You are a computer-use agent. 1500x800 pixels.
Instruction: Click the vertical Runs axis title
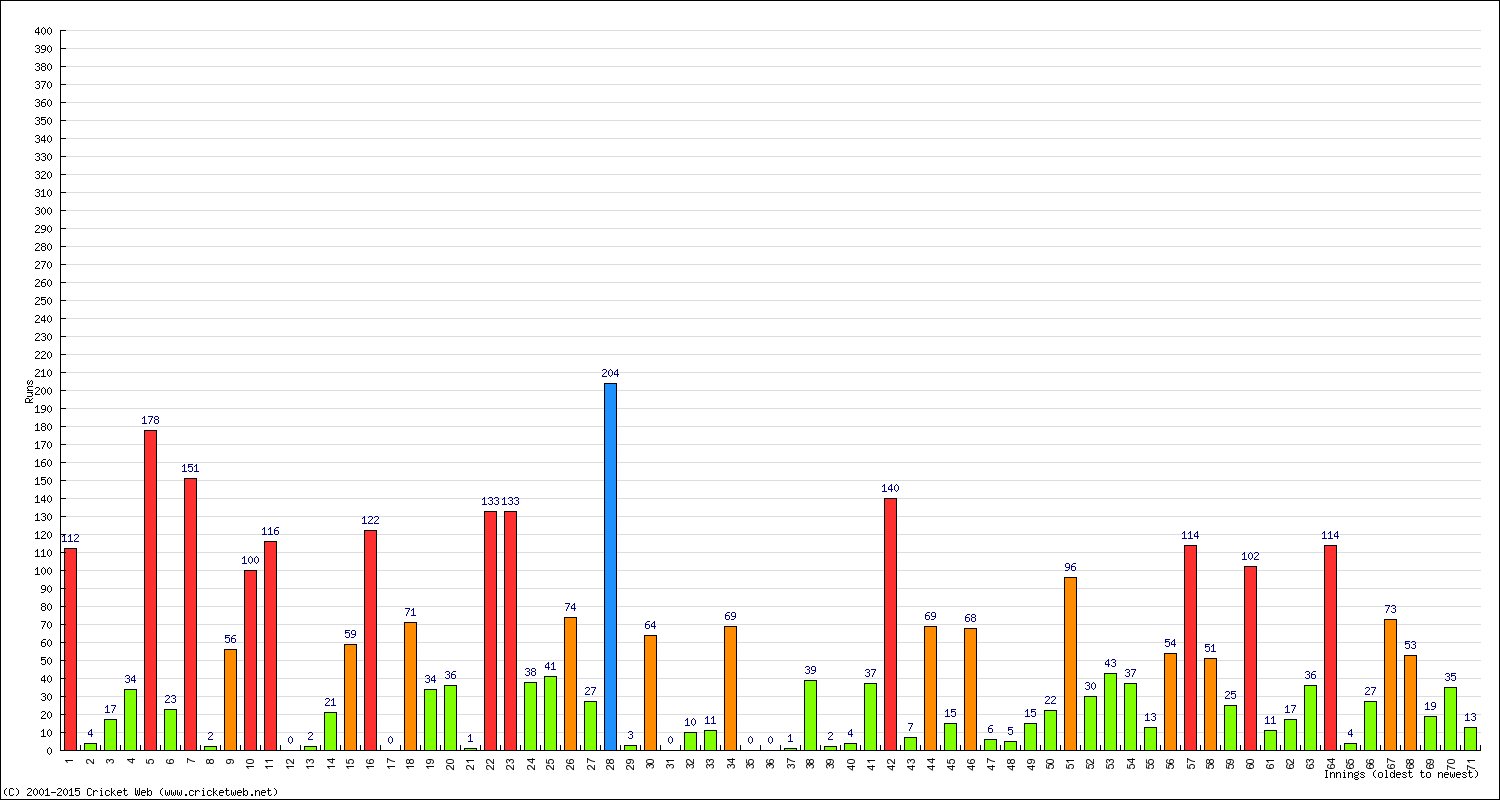tap(29, 390)
